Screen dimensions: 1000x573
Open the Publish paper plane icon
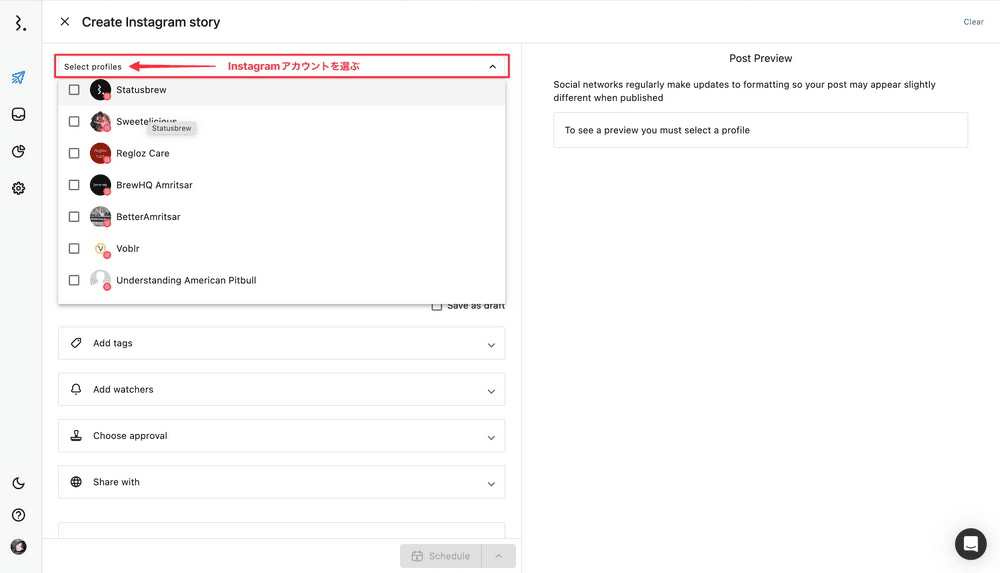tap(19, 78)
